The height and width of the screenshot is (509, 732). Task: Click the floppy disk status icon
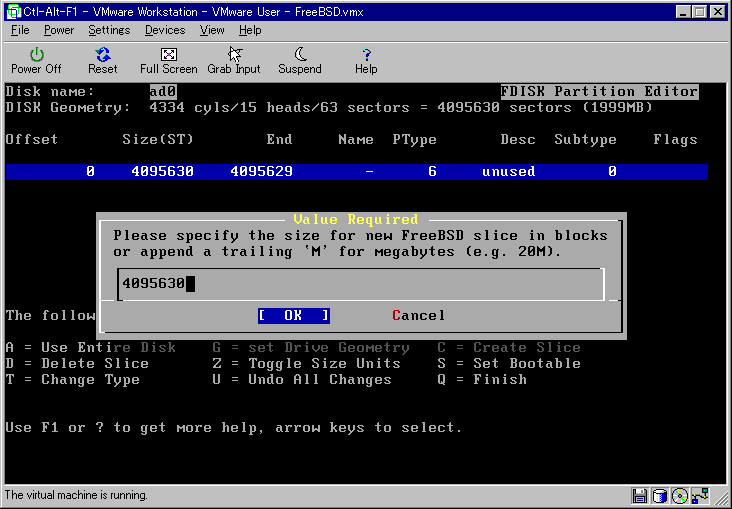pyautogui.click(x=640, y=496)
